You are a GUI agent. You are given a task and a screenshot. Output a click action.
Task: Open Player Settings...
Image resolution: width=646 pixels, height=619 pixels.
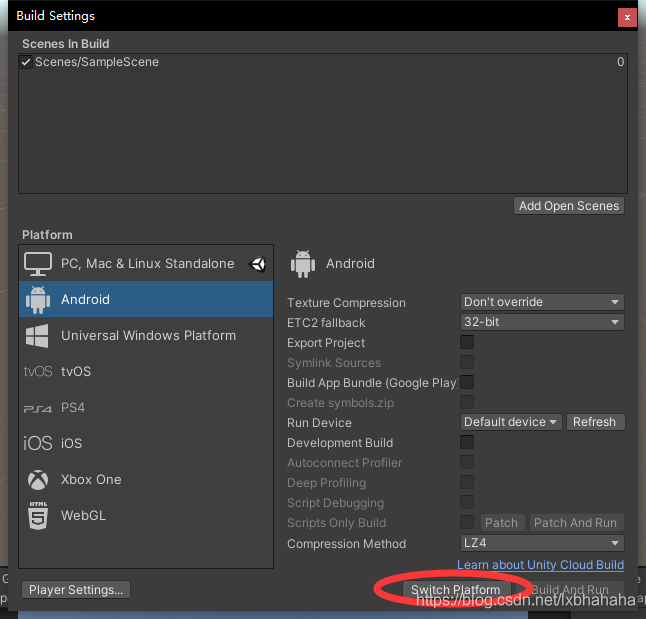point(76,590)
